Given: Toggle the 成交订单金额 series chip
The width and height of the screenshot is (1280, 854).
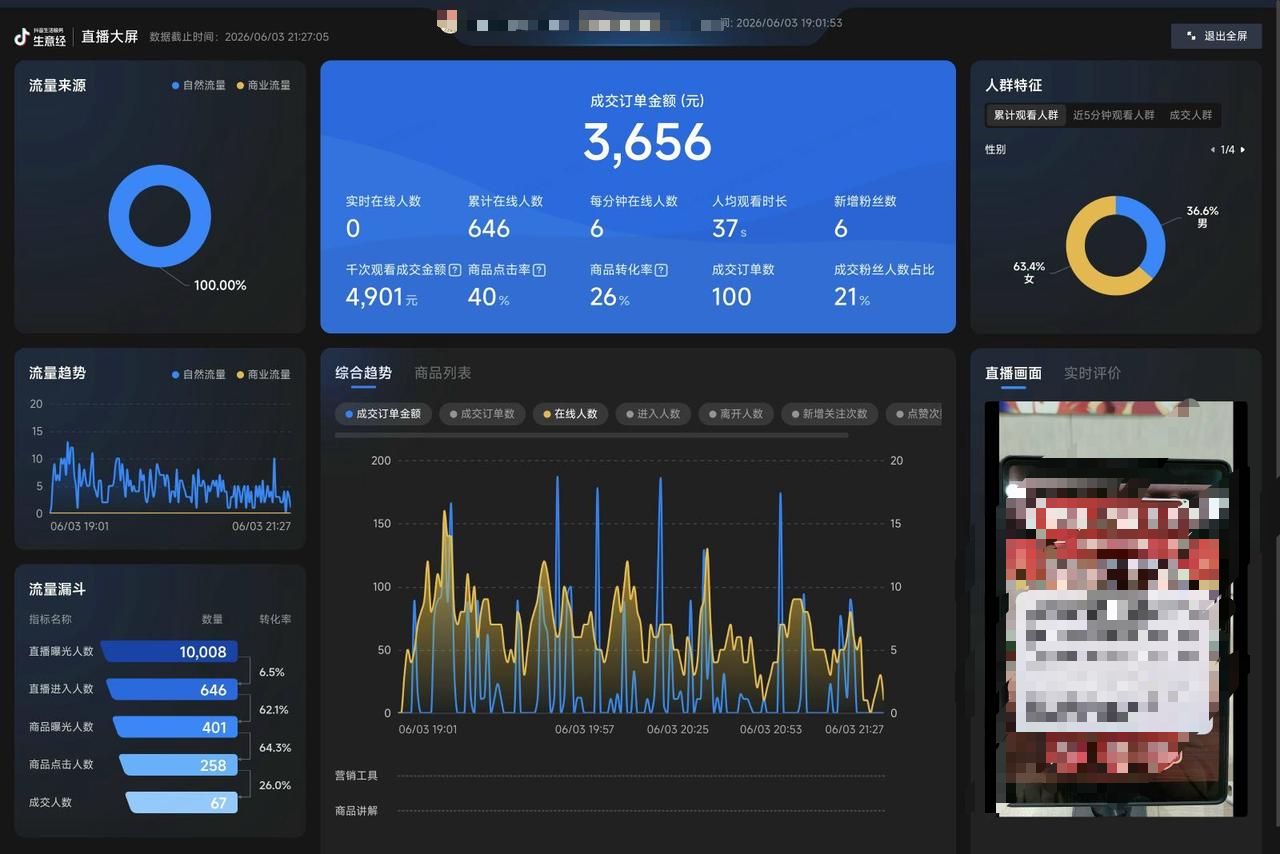Looking at the screenshot, I should click(383, 414).
